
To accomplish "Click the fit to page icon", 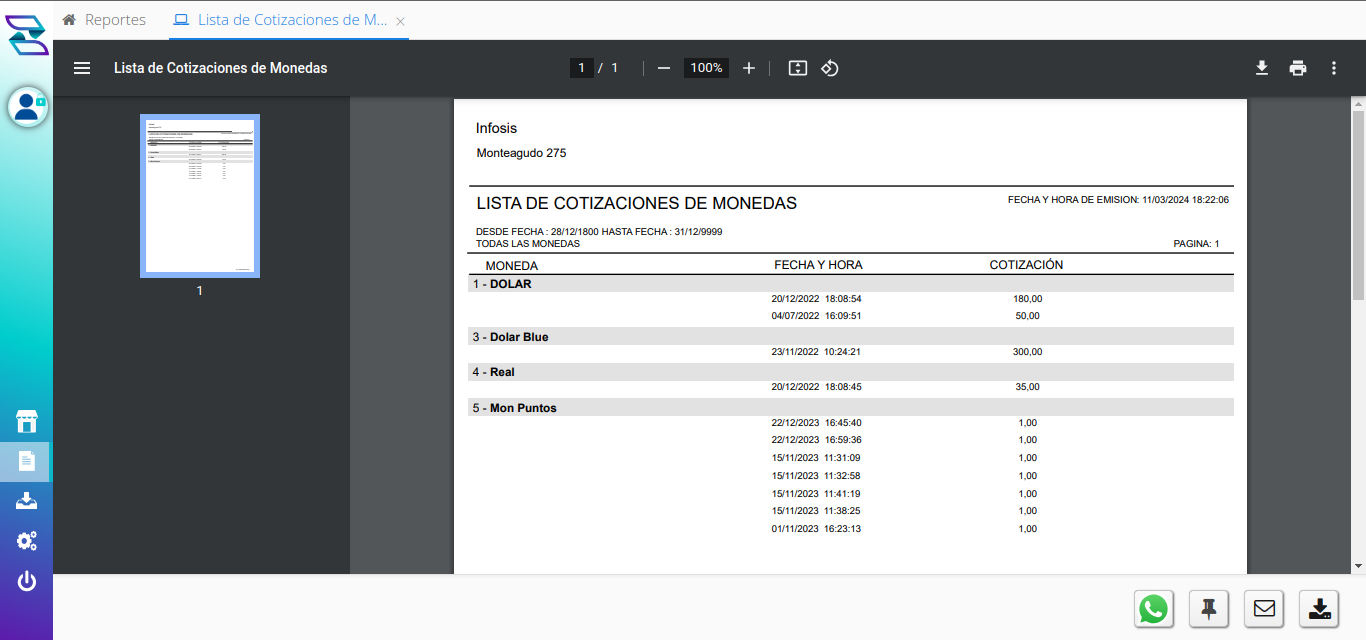I will click(x=797, y=68).
